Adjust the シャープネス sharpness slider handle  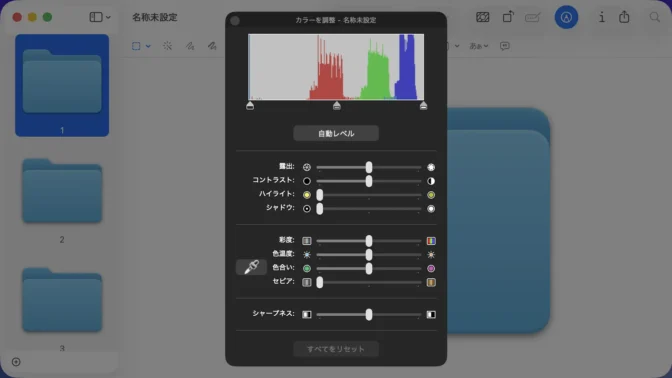tap(369, 315)
